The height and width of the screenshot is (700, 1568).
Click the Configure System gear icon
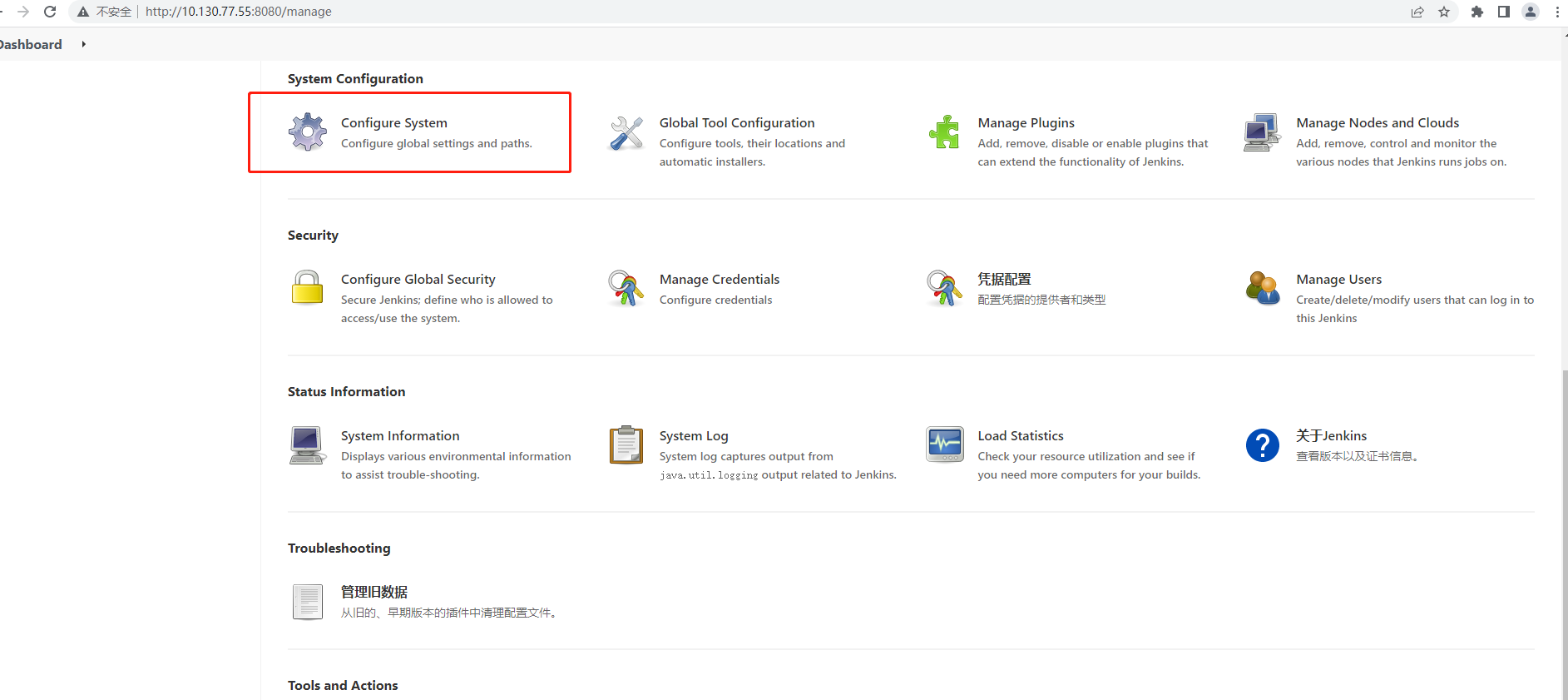[x=308, y=132]
